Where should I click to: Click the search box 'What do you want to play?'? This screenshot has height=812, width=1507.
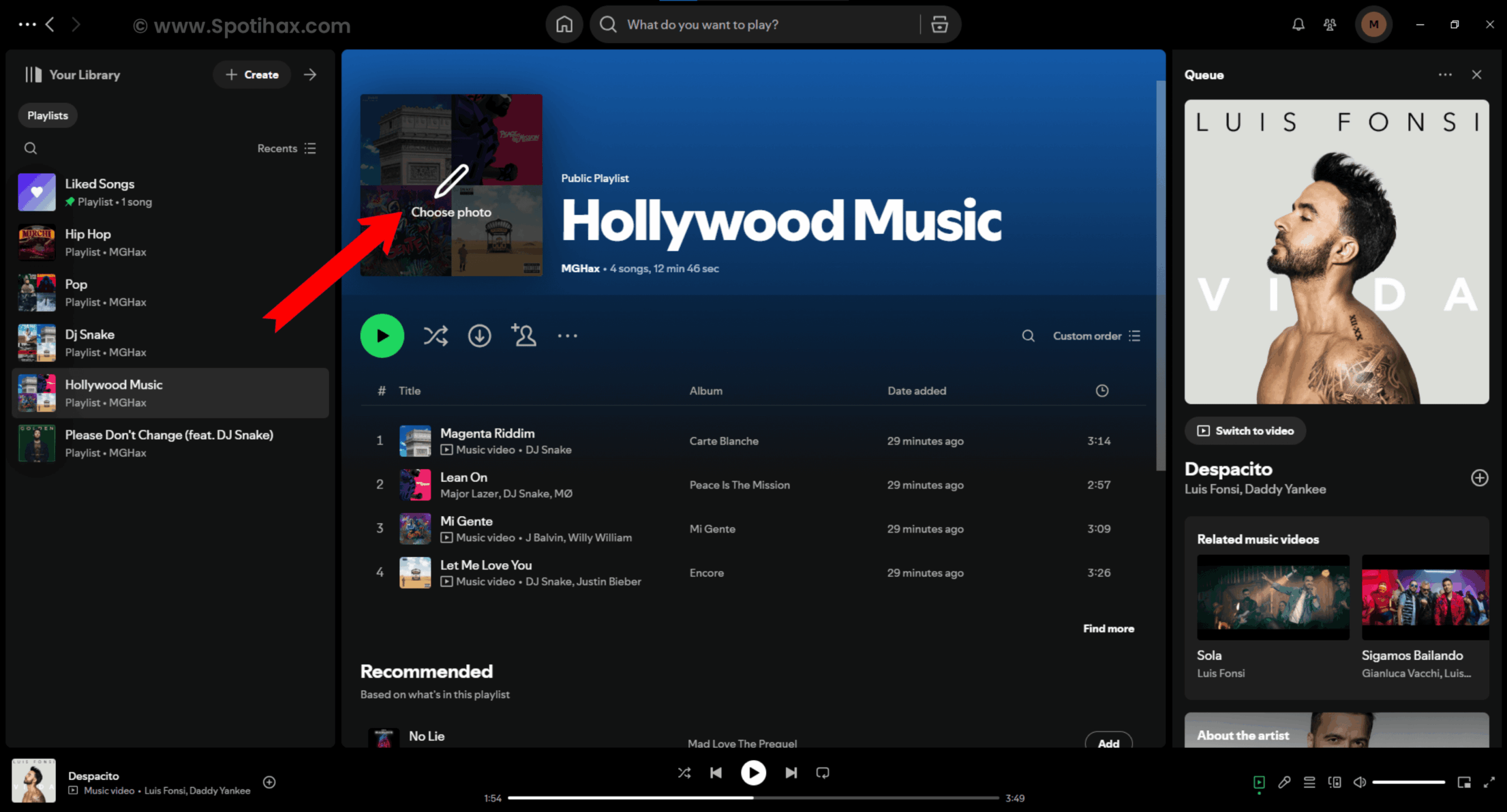(x=755, y=25)
